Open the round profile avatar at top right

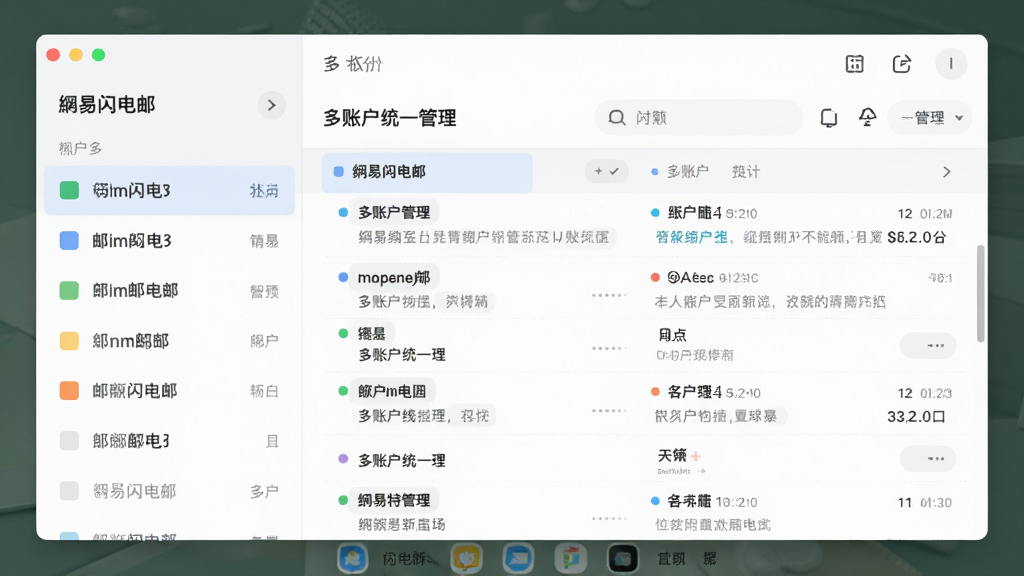951,64
